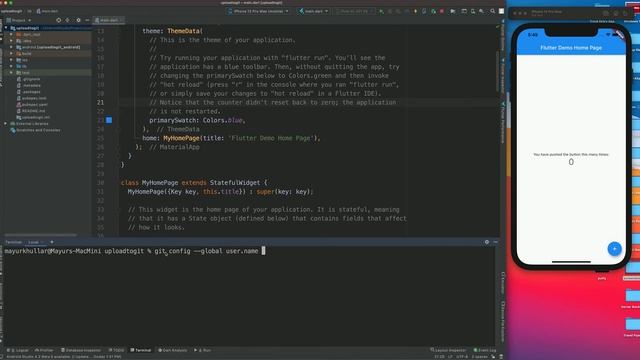Open the terminal panel settings gear

[x=487, y=242]
